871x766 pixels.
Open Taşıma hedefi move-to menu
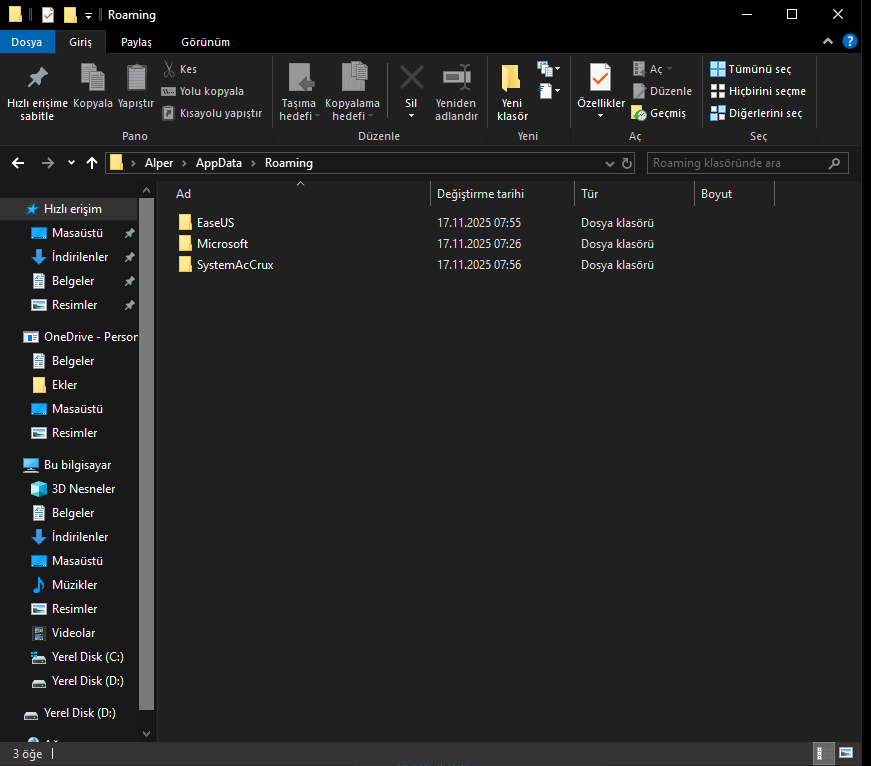299,92
